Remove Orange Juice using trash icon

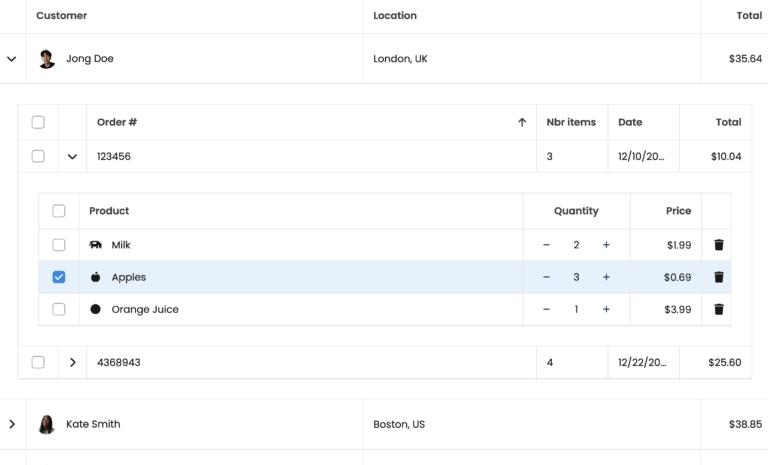coord(718,309)
